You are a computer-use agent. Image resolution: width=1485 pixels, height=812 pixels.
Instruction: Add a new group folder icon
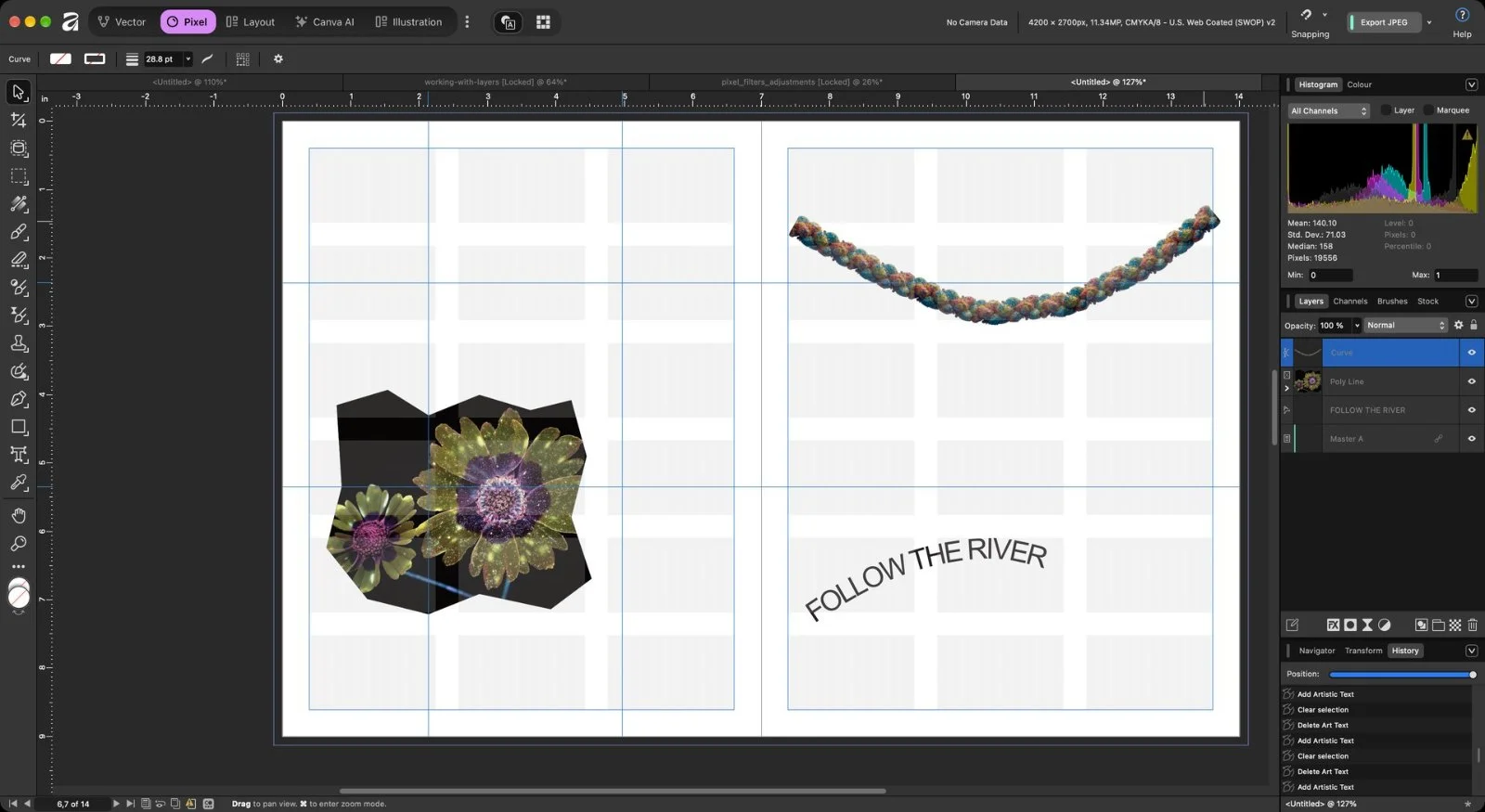1438,625
